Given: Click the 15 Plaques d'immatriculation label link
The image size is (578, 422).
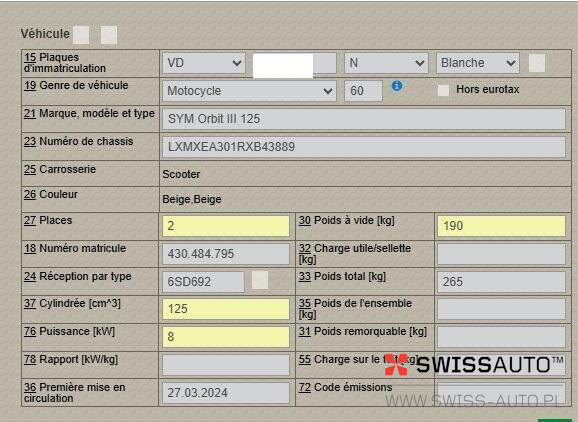Looking at the screenshot, I should [65, 63].
